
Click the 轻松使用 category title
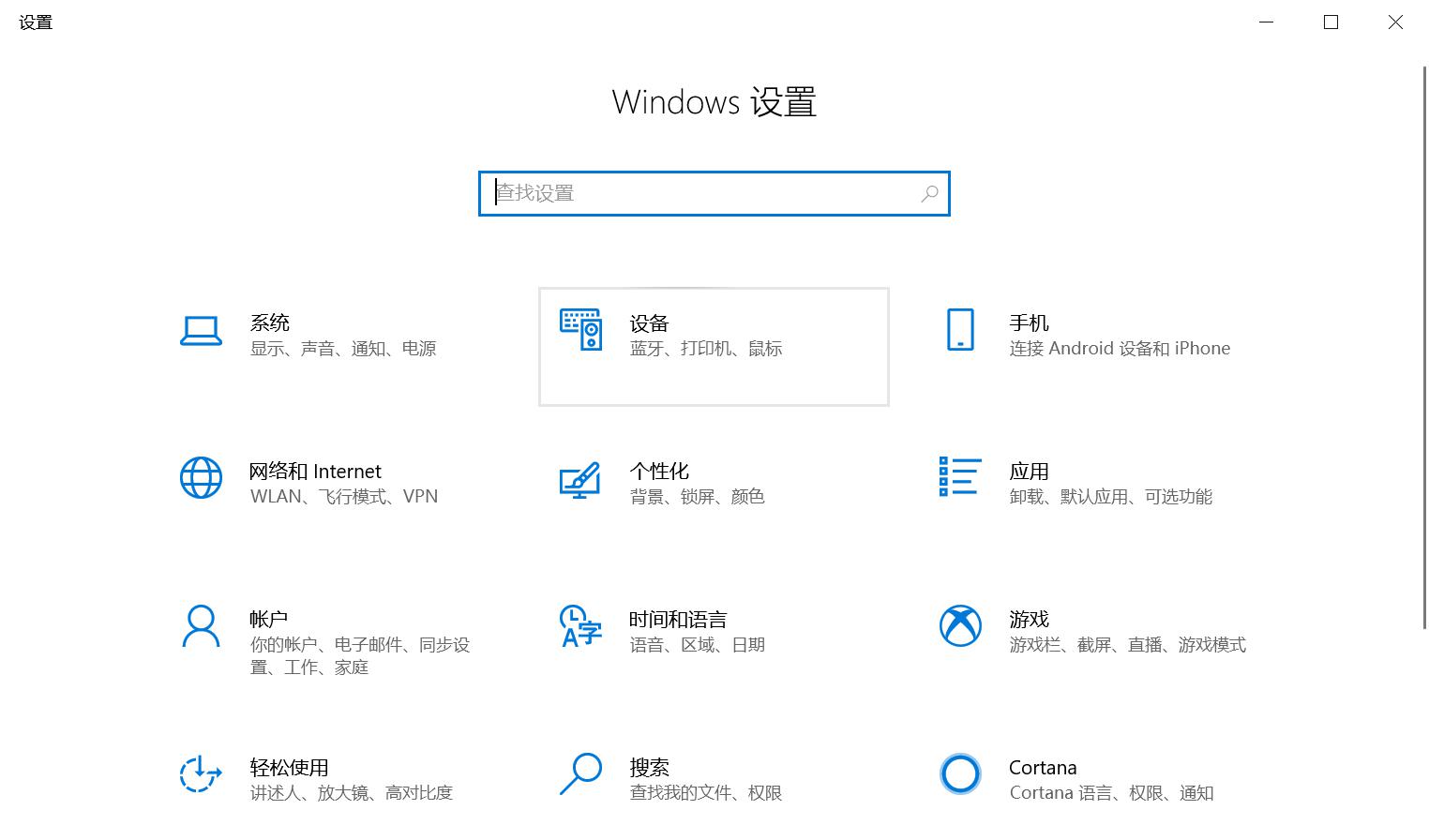pos(289,767)
